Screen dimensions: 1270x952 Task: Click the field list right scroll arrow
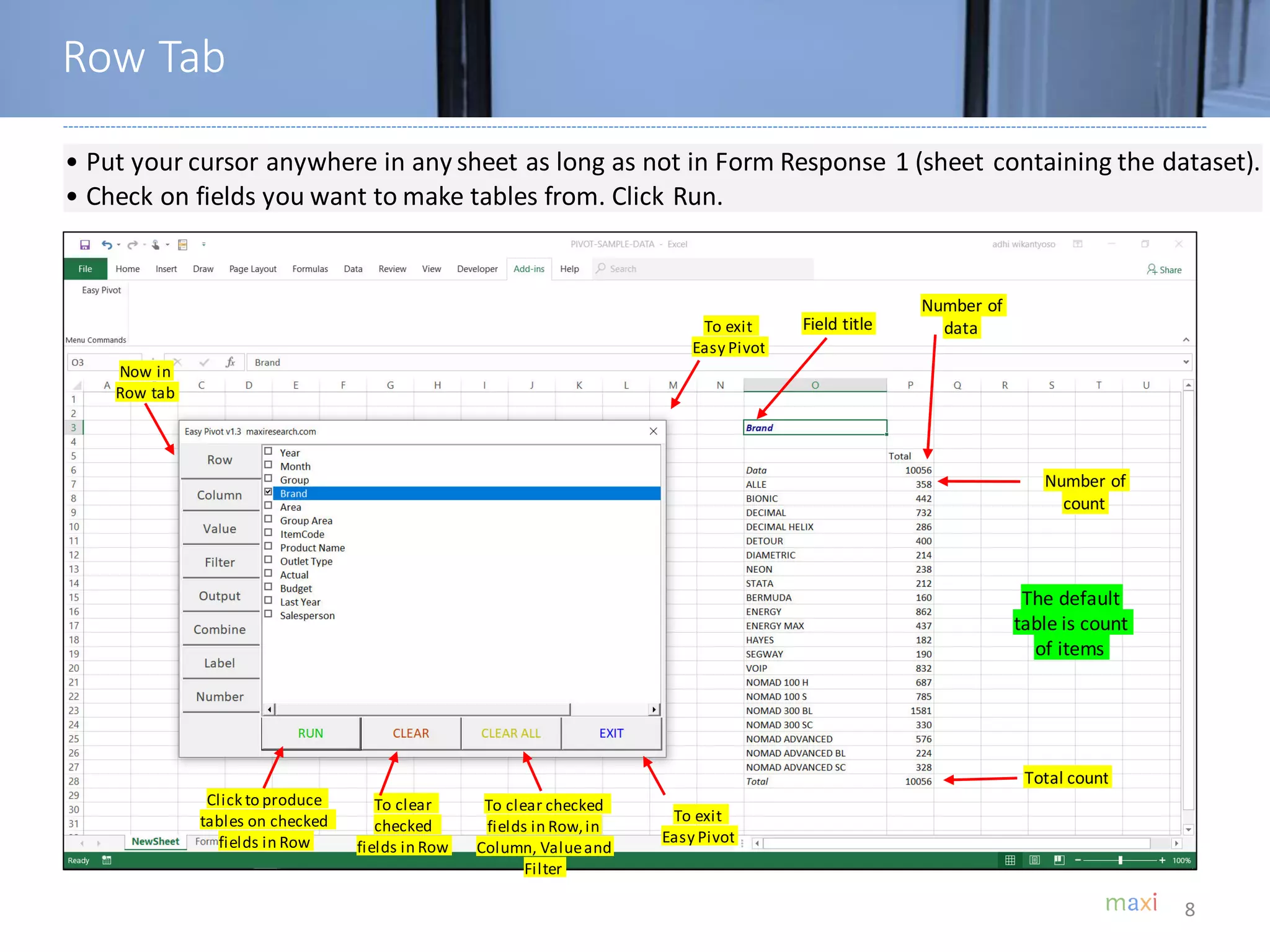click(654, 710)
